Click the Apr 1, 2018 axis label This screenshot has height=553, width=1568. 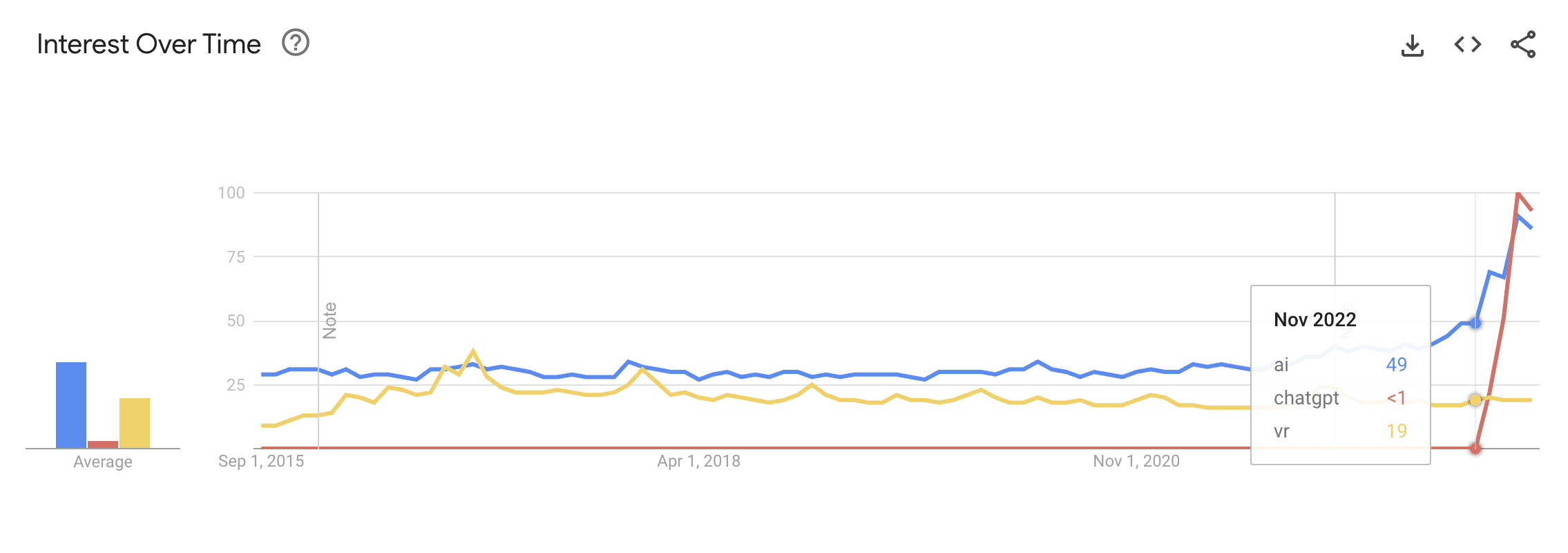click(x=699, y=462)
